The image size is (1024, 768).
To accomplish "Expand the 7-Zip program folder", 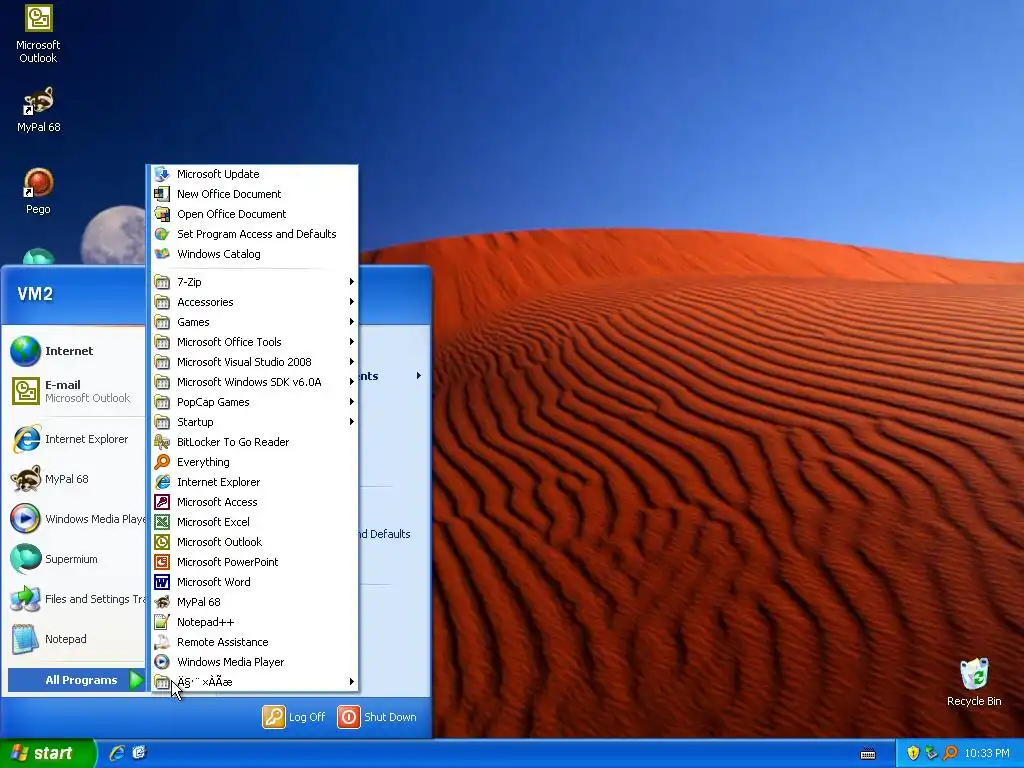I will coord(253,282).
